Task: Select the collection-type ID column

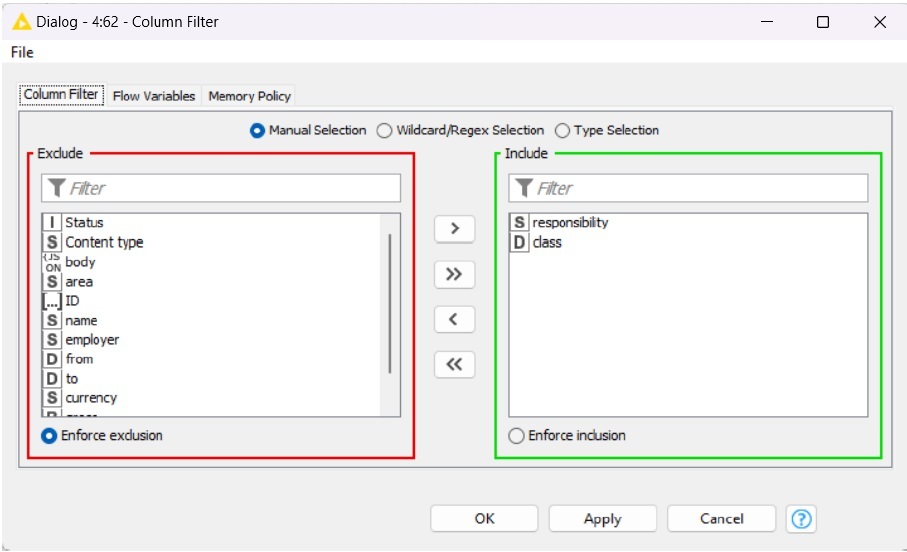Action: click(x=72, y=301)
